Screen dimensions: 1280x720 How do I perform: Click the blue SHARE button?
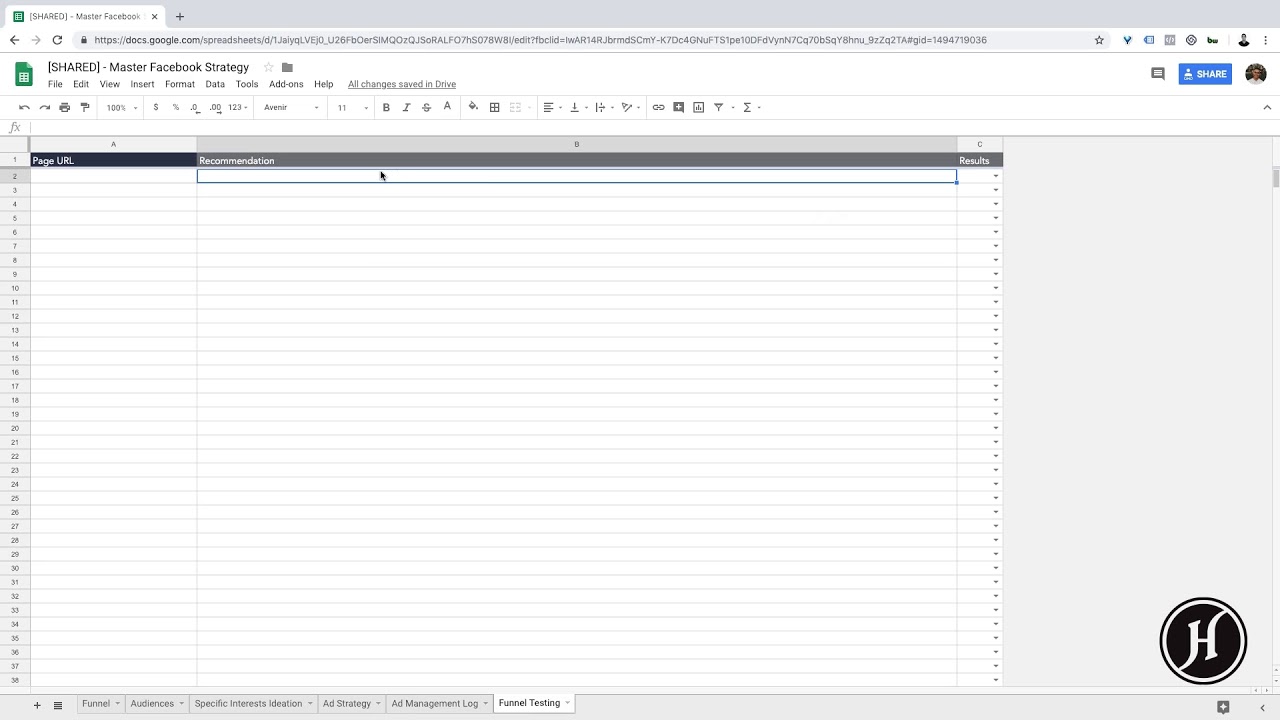tap(1205, 74)
